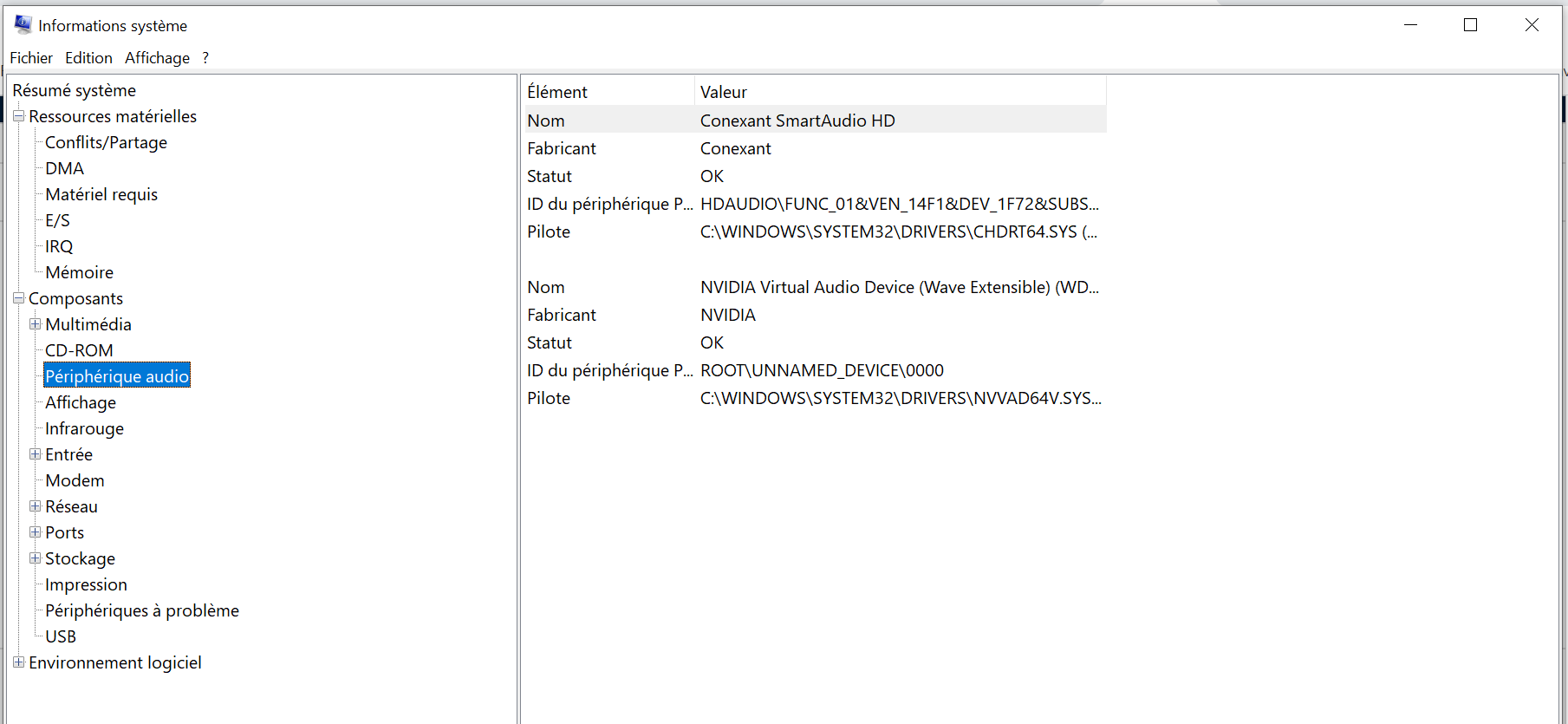Maximize the Informations système window
The image size is (1568, 724).
point(1470,25)
